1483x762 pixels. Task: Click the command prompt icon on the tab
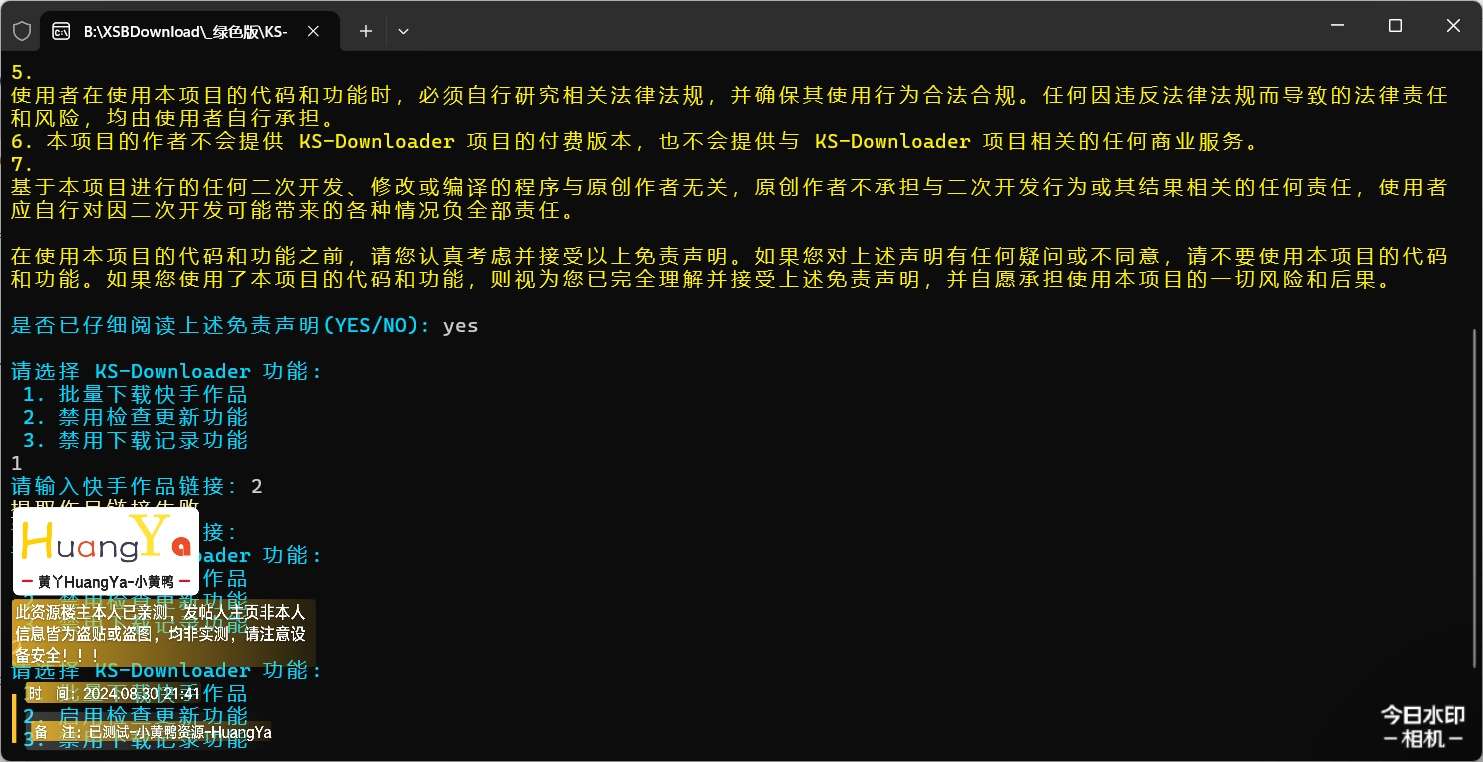pyautogui.click(x=61, y=31)
